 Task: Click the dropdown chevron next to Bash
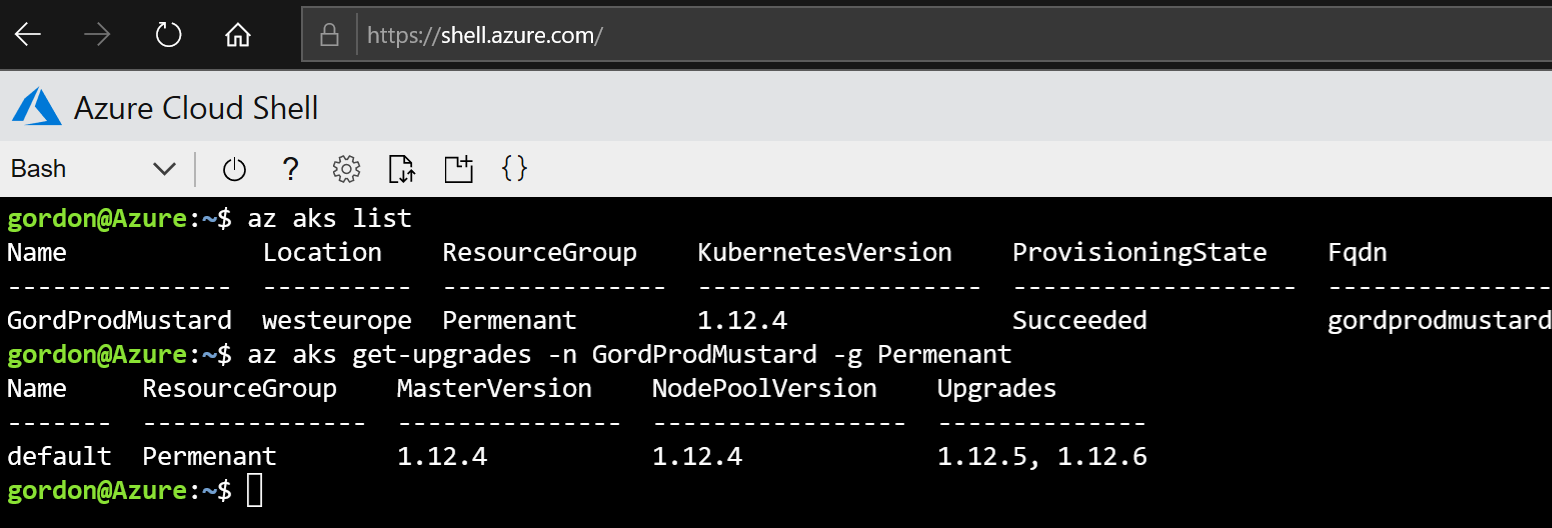(164, 169)
